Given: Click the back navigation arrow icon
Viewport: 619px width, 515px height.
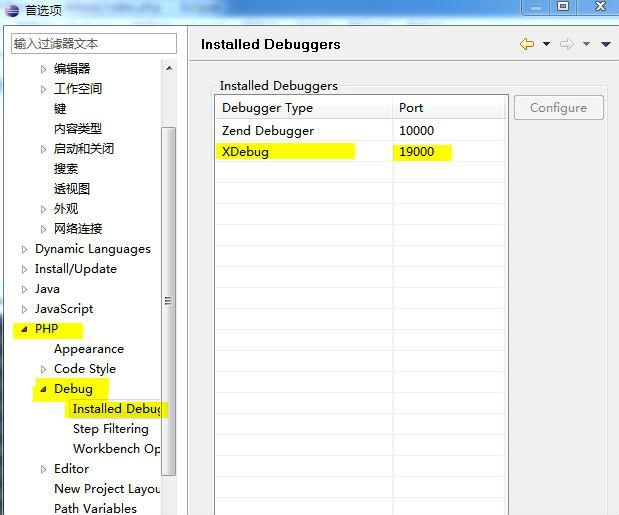Looking at the screenshot, I should pos(527,44).
